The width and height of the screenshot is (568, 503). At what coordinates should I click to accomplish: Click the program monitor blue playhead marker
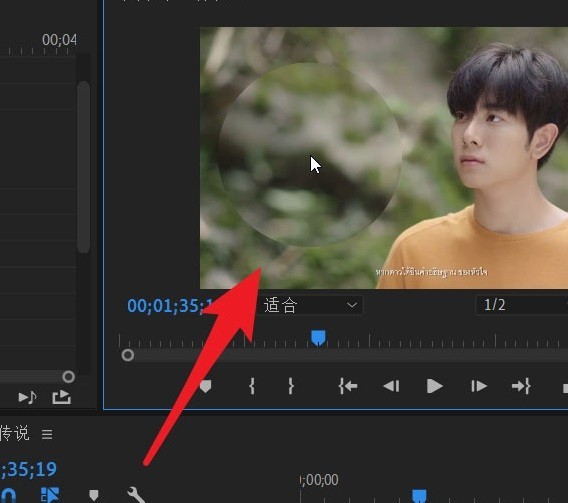tap(318, 338)
